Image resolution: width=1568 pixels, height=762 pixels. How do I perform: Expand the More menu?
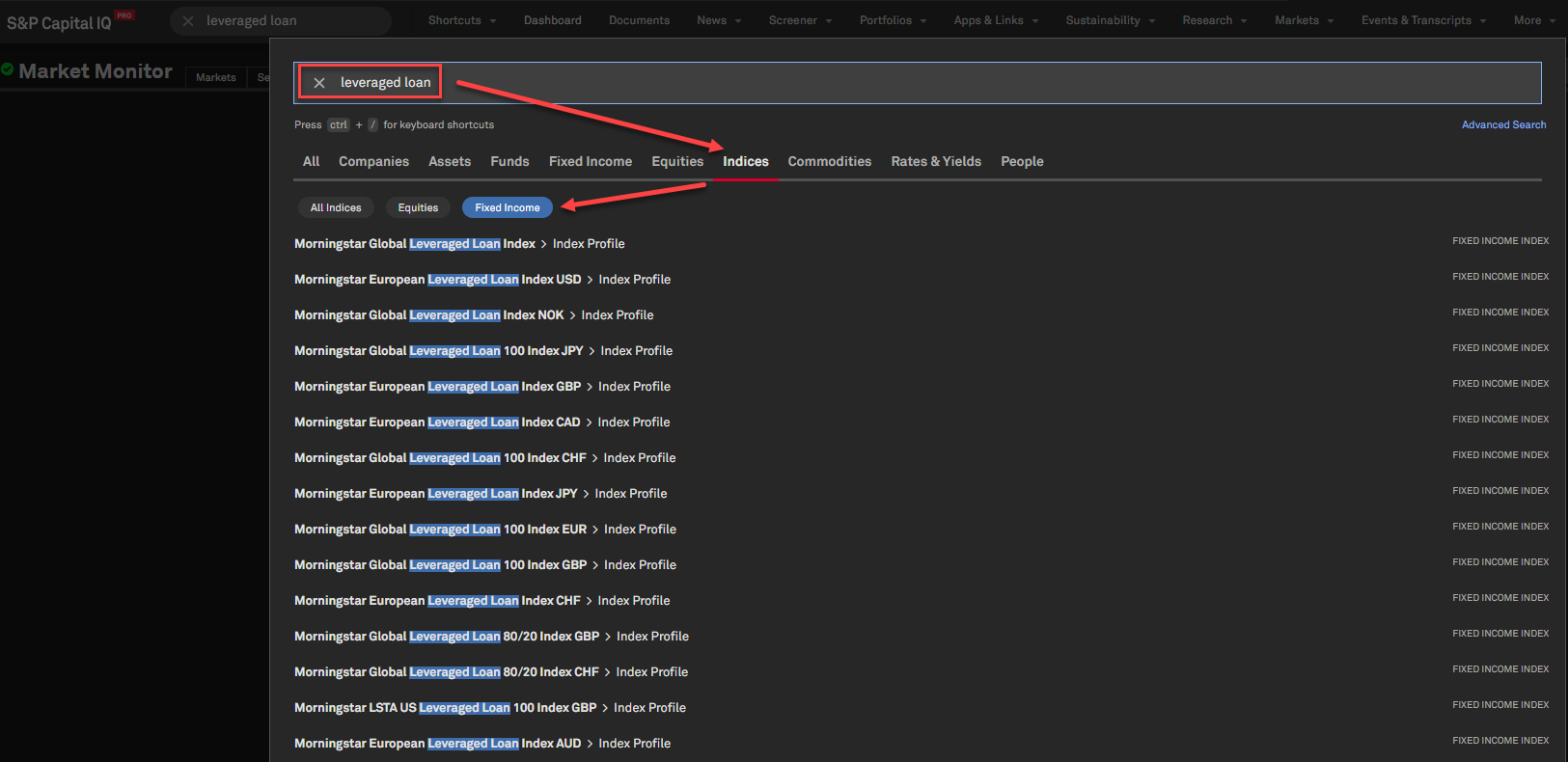point(1534,20)
